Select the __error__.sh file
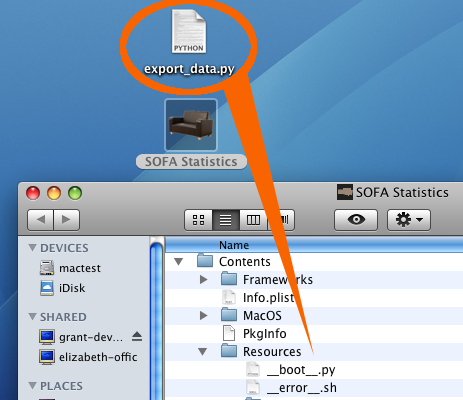This screenshot has height=400, width=463. (292, 388)
